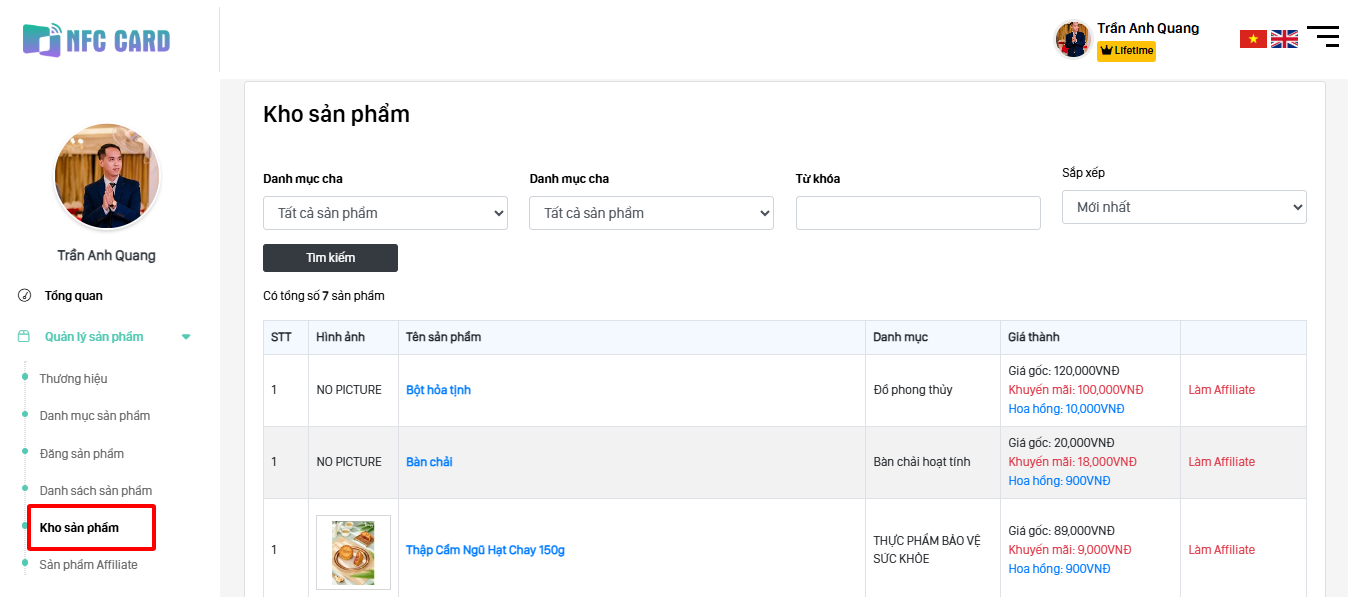Click the Thập Cẩm Ngũ Hạt Chay thumbnail
The width and height of the screenshot is (1348, 597).
click(x=353, y=552)
